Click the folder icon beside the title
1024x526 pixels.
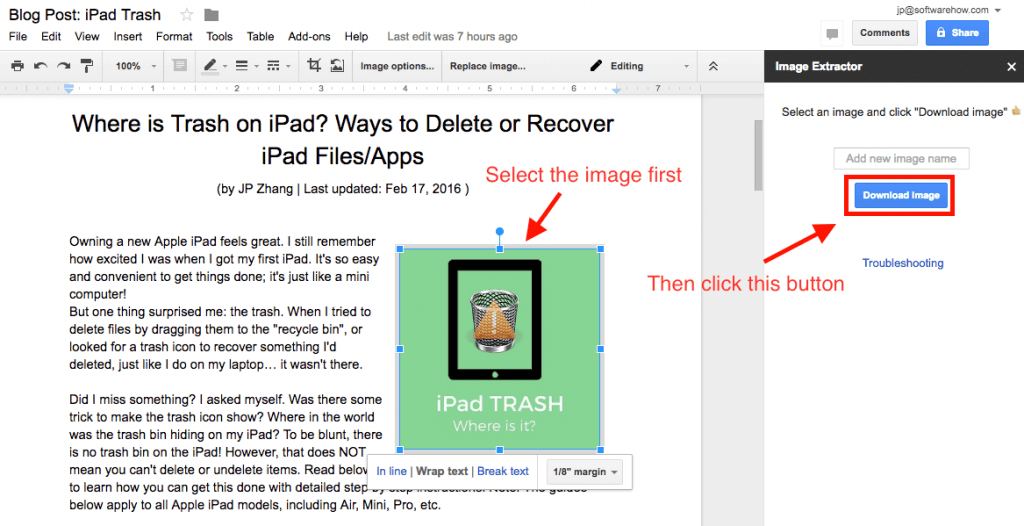click(x=211, y=14)
